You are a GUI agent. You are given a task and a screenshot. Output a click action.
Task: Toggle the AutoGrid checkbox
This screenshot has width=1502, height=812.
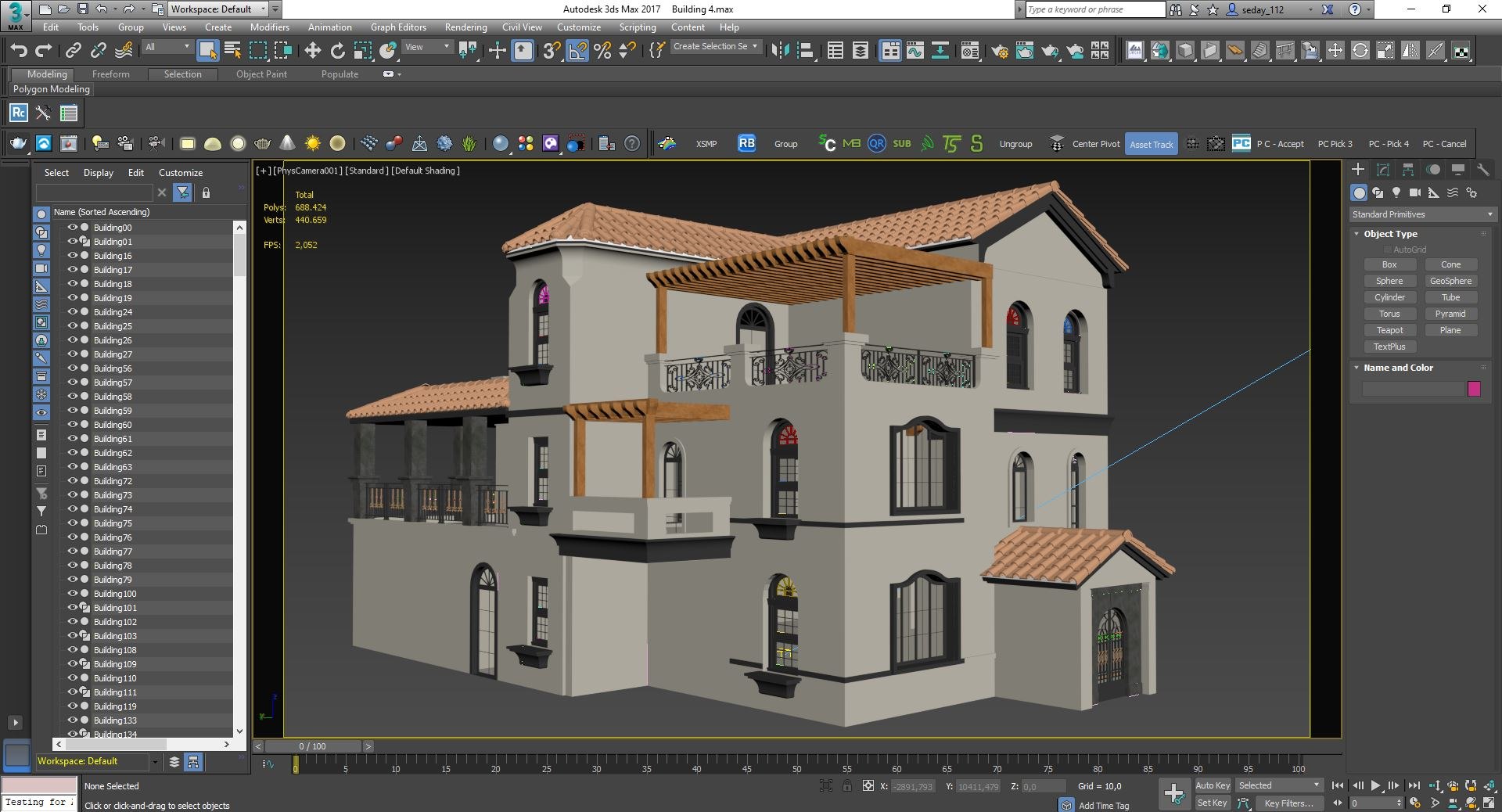[1388, 250]
